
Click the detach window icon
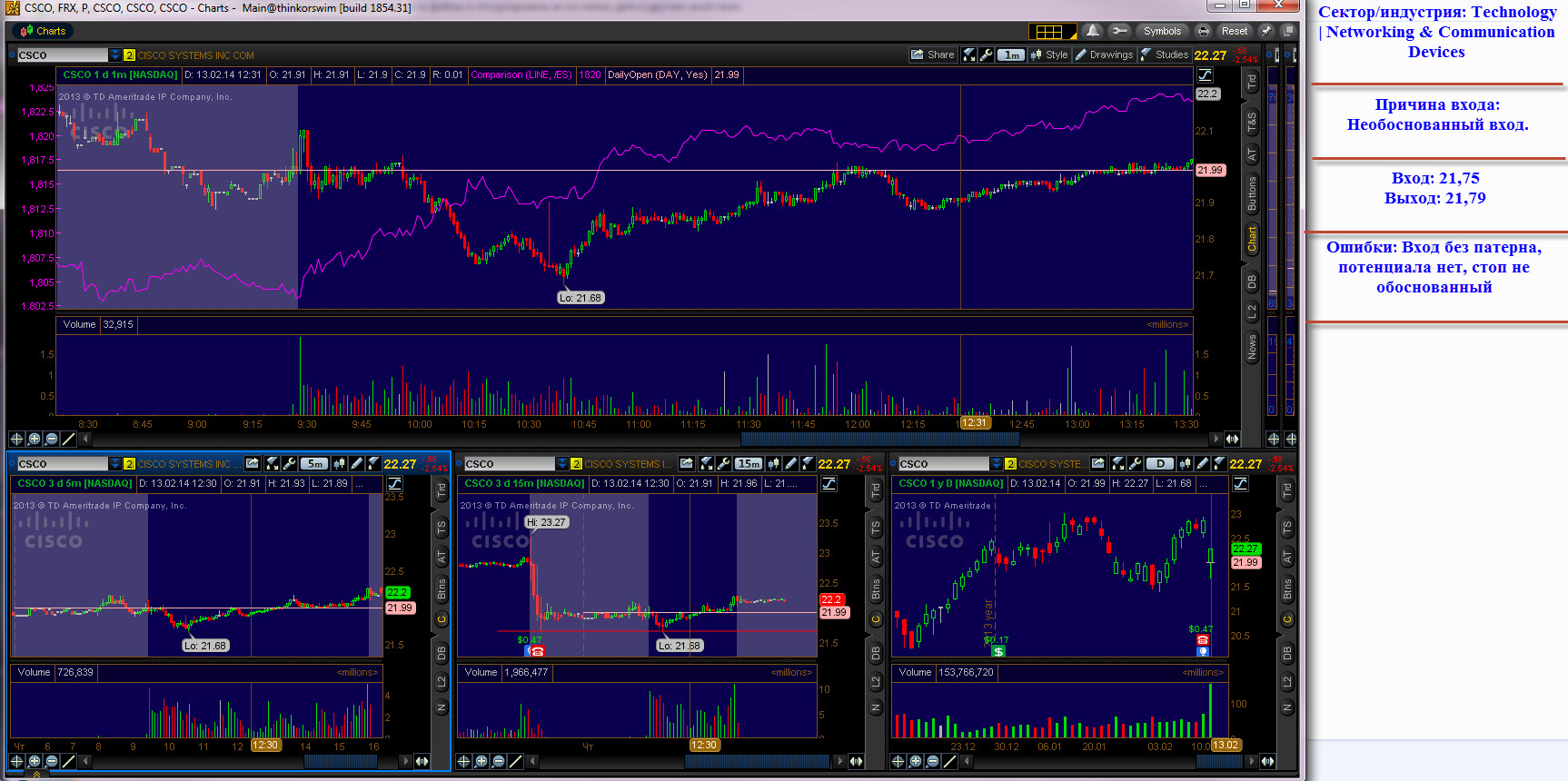click(x=1288, y=31)
